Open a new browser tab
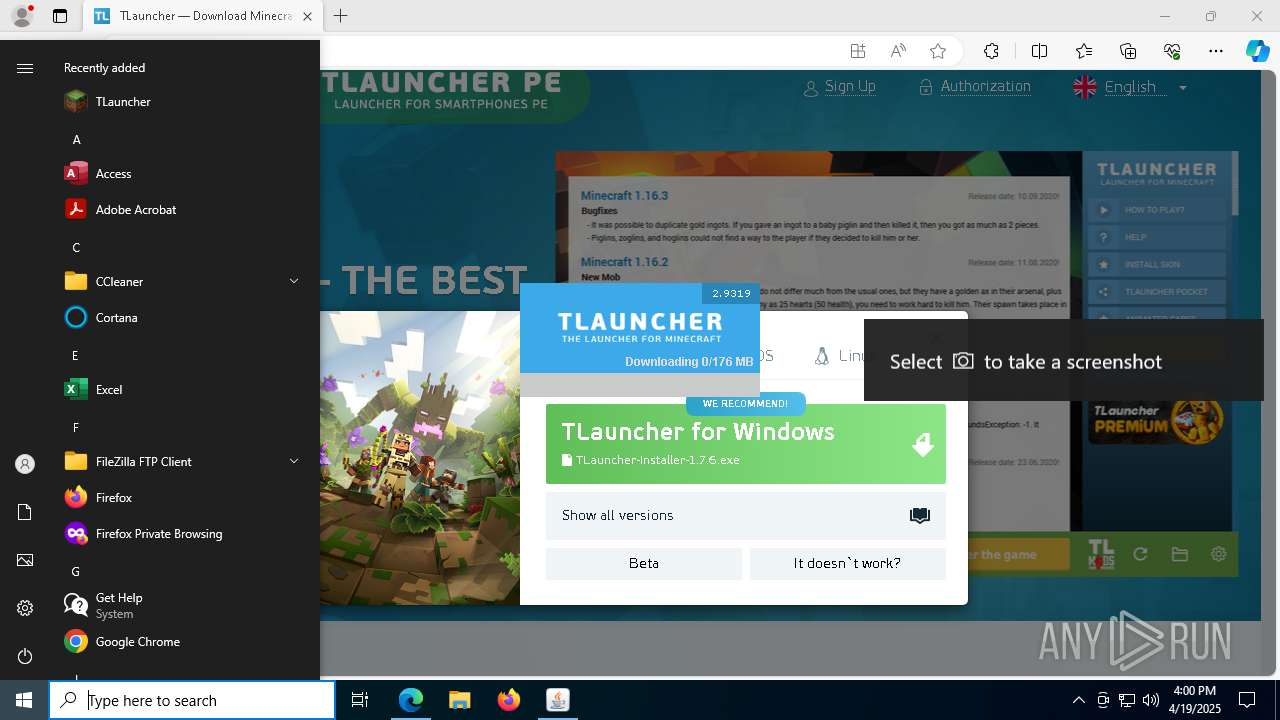 point(341,16)
